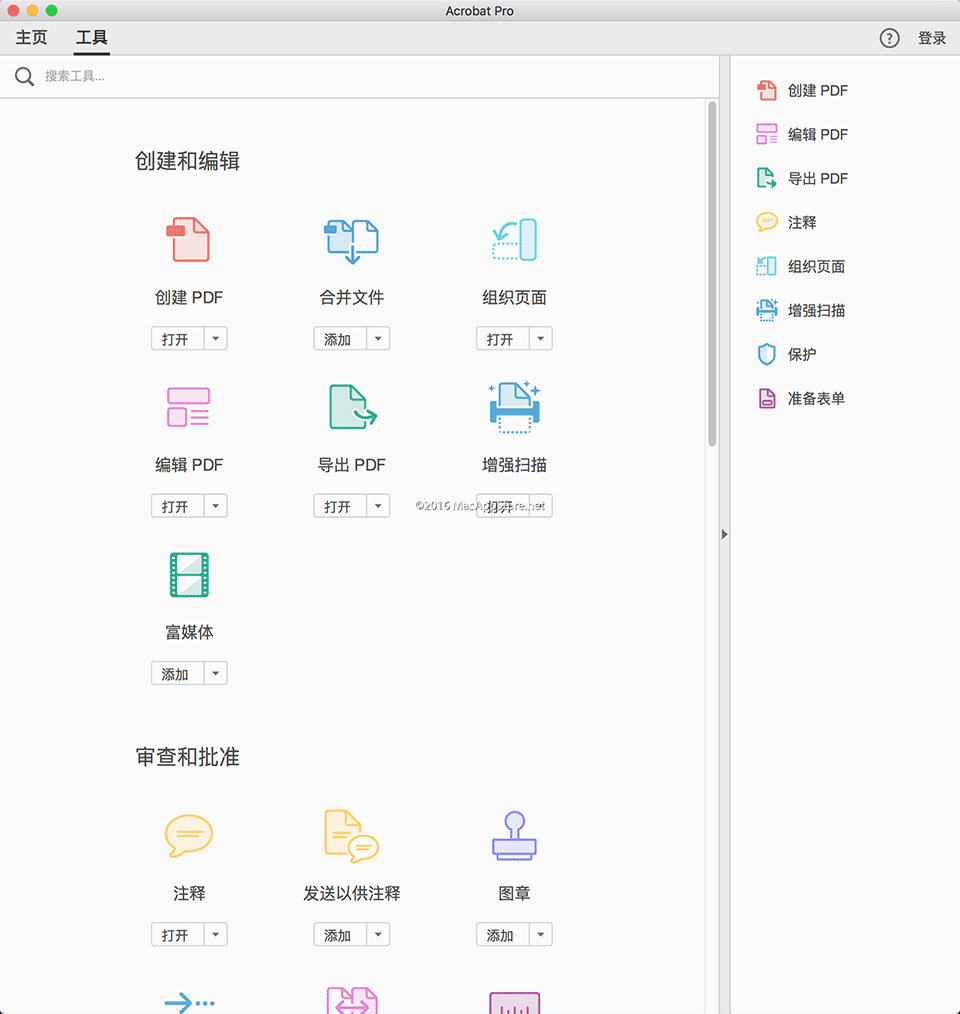Click the Combine Files (合并文件) icon
The width and height of the screenshot is (960, 1014).
[x=351, y=240]
